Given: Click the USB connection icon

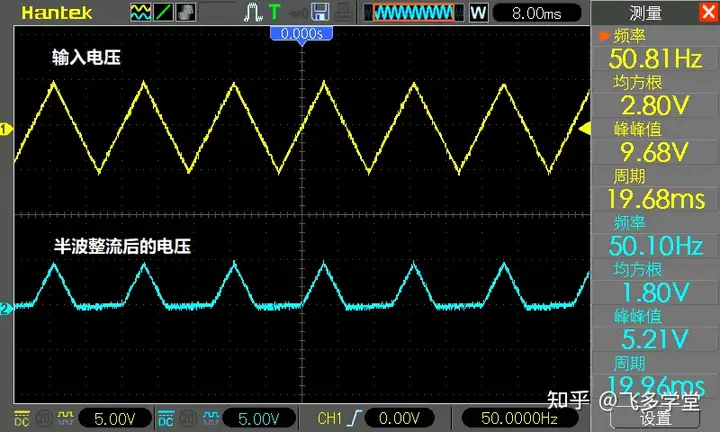Looking at the screenshot, I should click(x=298, y=14).
